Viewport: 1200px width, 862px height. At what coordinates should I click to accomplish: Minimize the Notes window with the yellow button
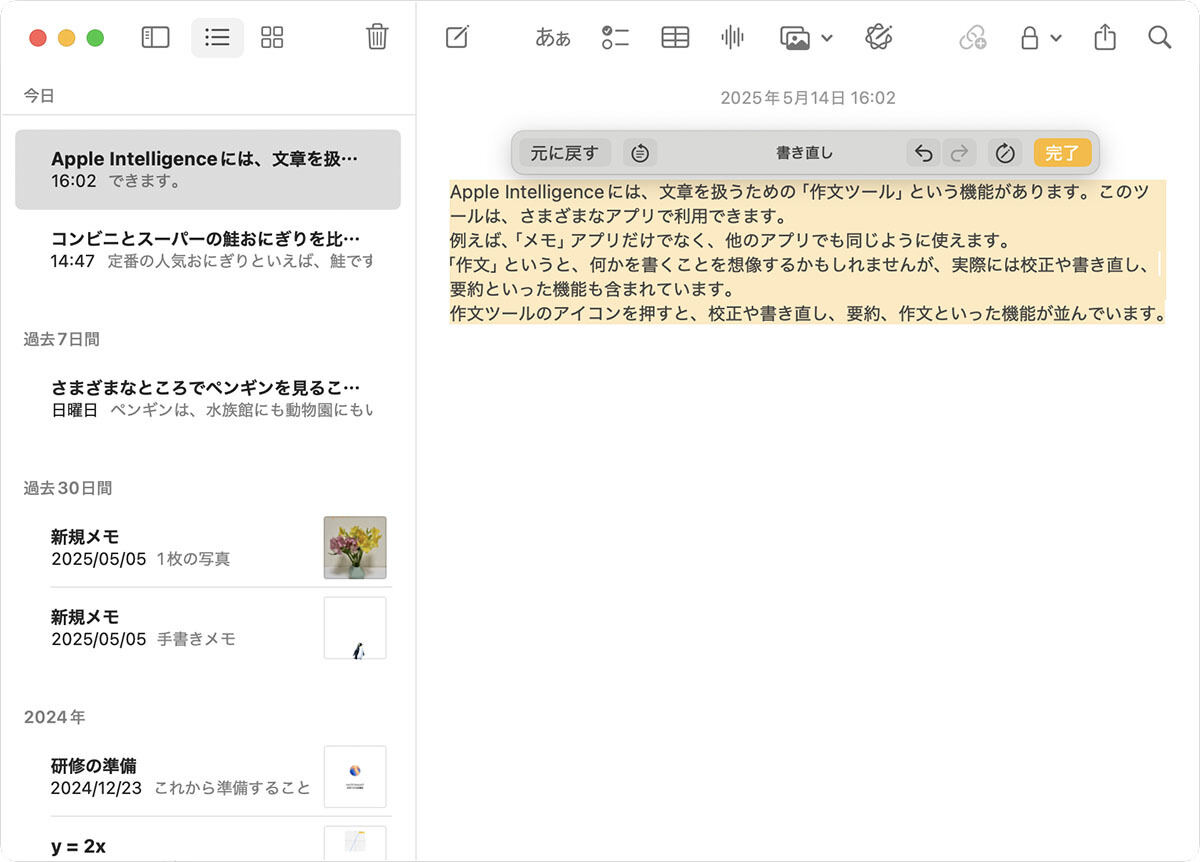[x=66, y=38]
